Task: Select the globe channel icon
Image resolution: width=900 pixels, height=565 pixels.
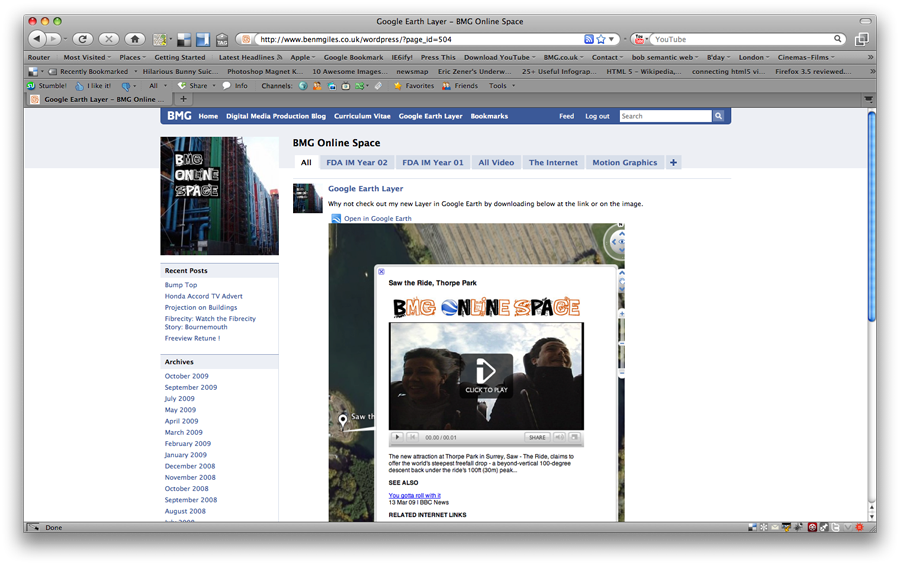Action: [303, 86]
